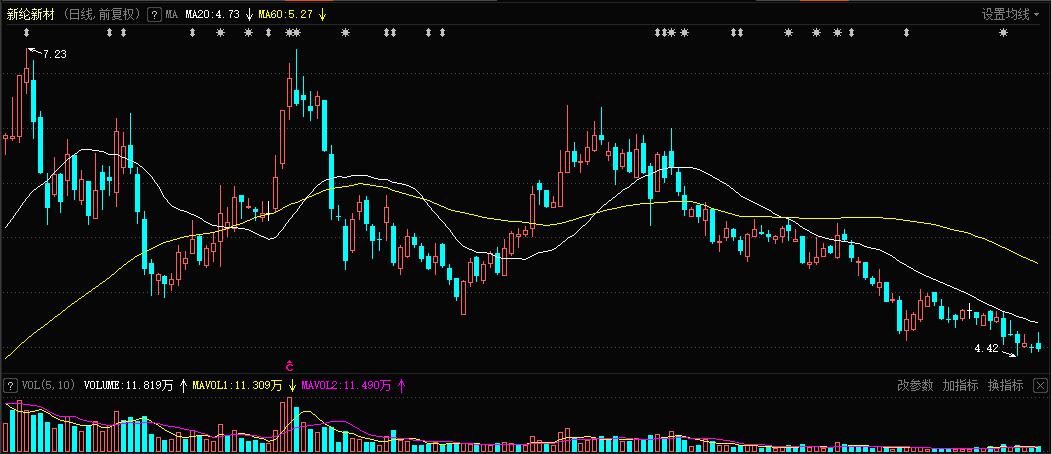
Task: Select the rightmost star event marker
Action: (1003, 32)
